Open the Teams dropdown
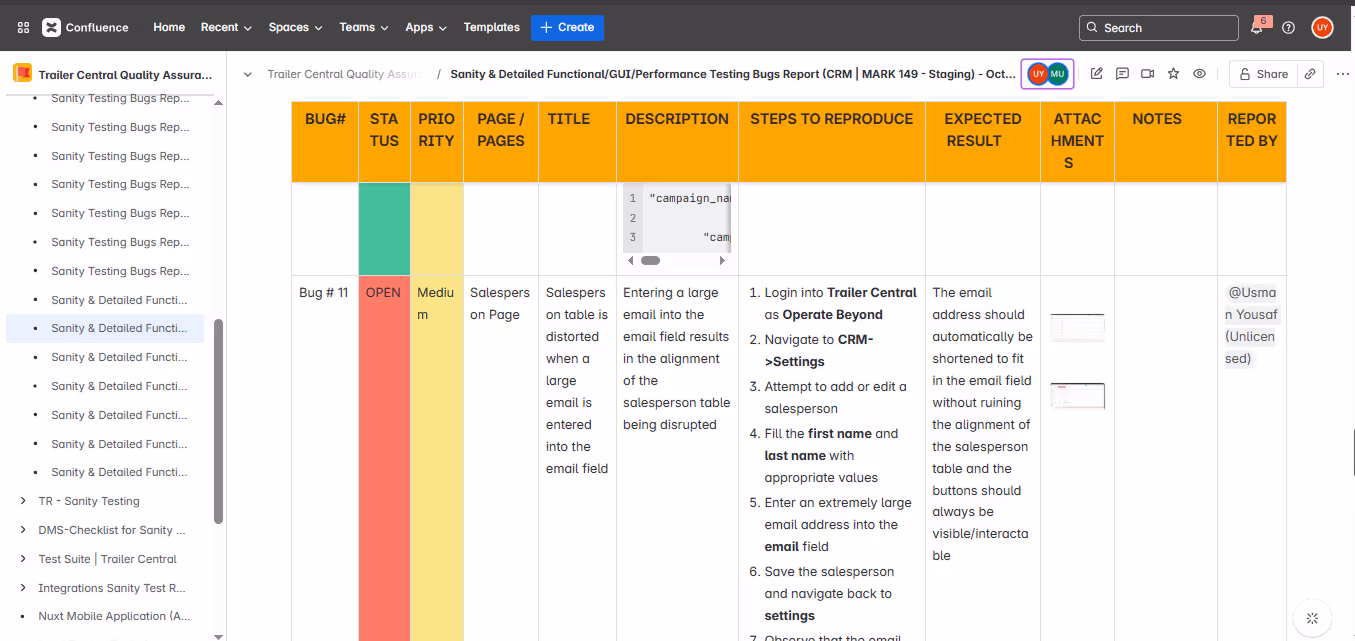This screenshot has width=1355, height=641. (x=363, y=28)
